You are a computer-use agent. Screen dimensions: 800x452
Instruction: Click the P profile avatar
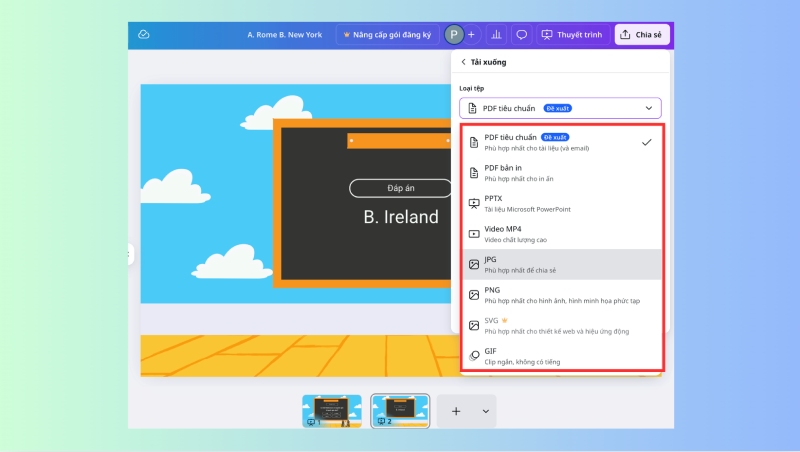pos(454,34)
